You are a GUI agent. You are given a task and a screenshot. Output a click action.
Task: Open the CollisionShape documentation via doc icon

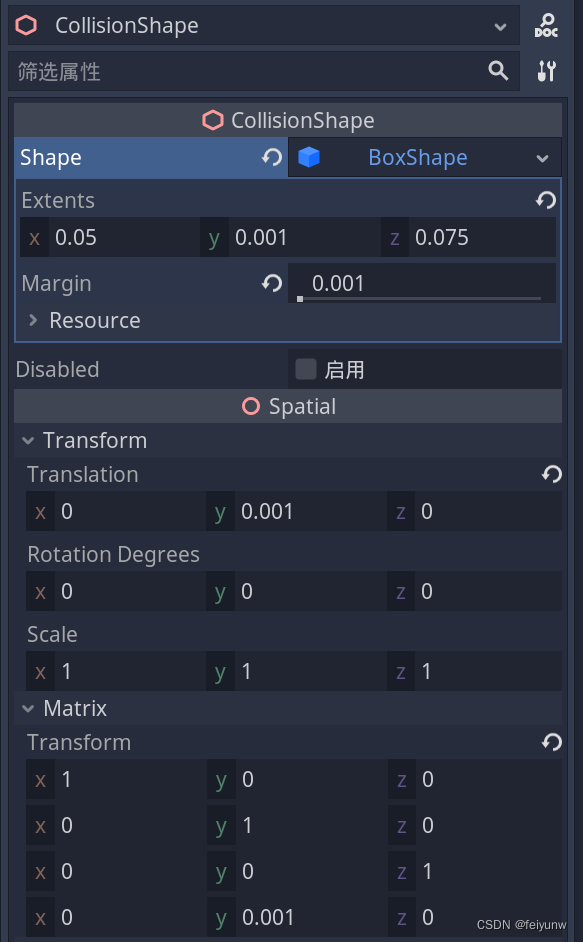point(547,24)
